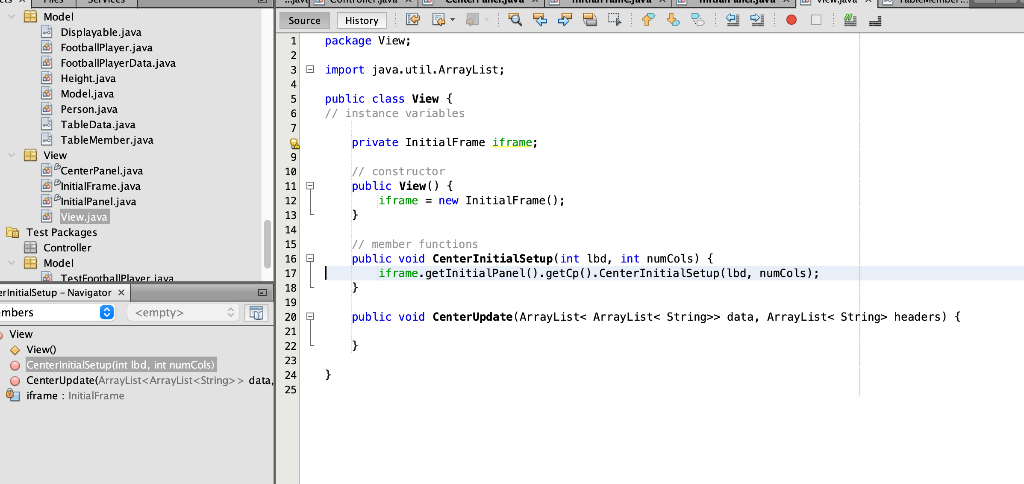Toggle Rectangular Selection mode
This screenshot has width=1024, height=484.
tap(615, 20)
